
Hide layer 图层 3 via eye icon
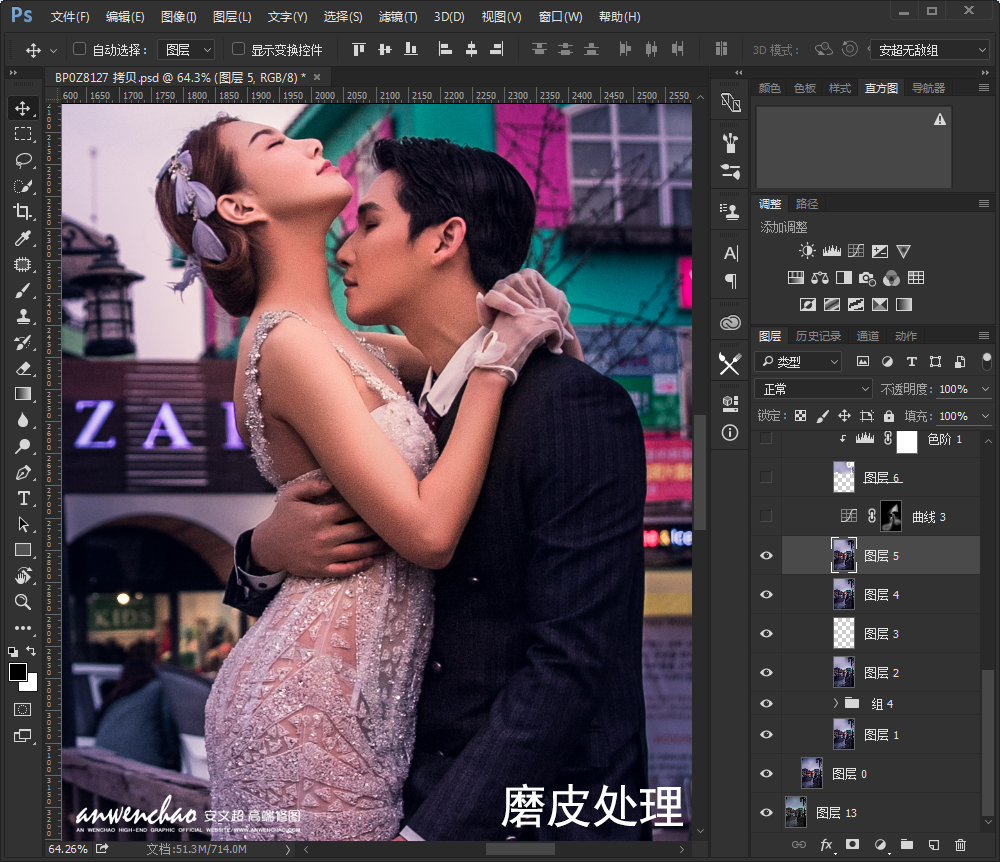[767, 633]
